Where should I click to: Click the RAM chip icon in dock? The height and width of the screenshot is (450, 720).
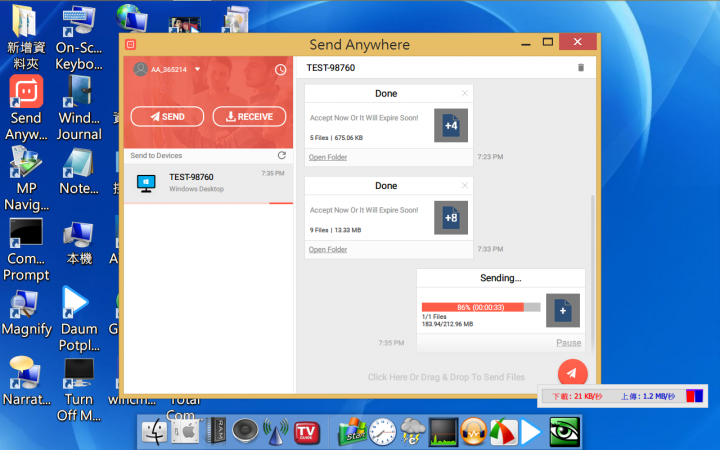(215, 431)
